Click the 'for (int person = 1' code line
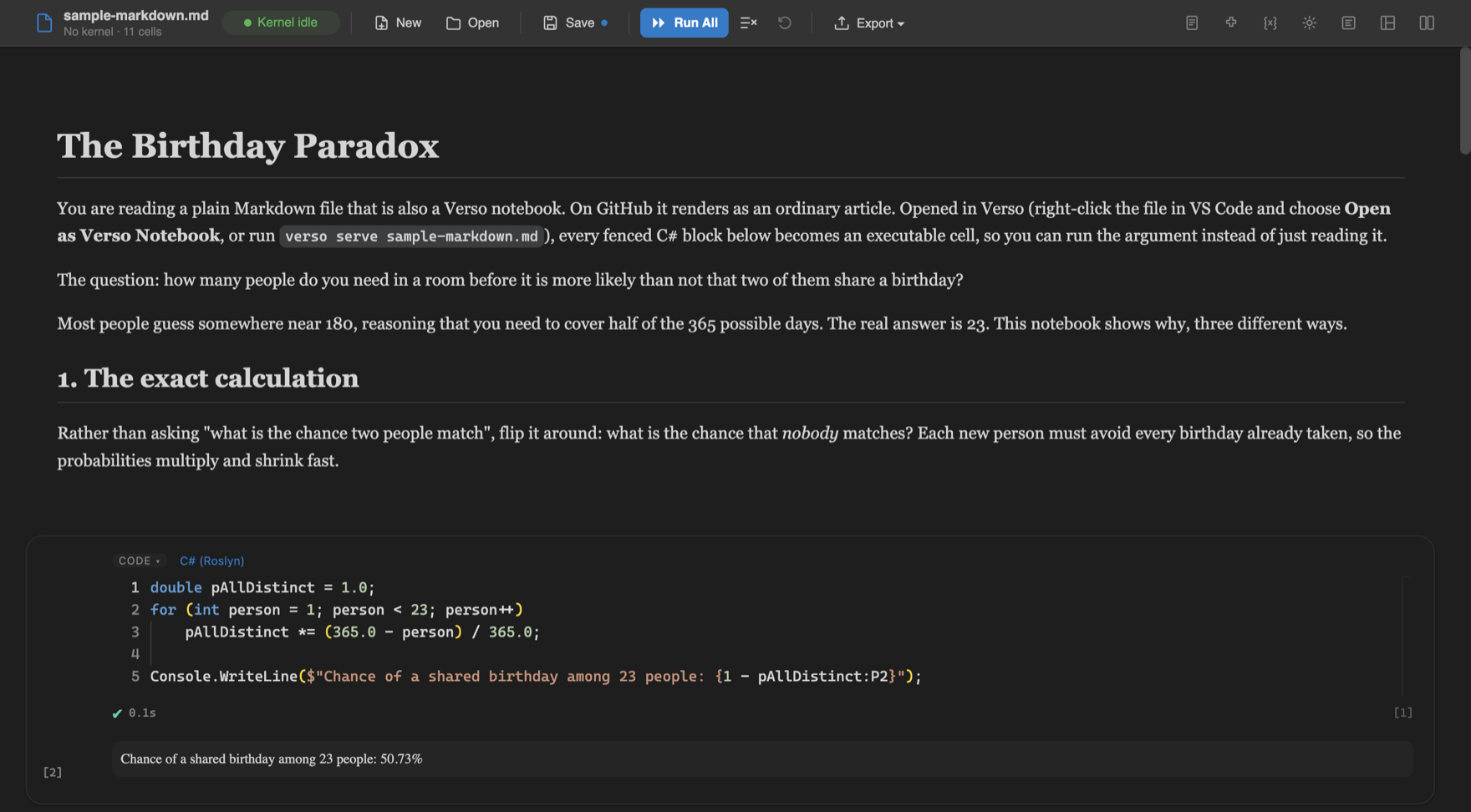 [x=336, y=610]
